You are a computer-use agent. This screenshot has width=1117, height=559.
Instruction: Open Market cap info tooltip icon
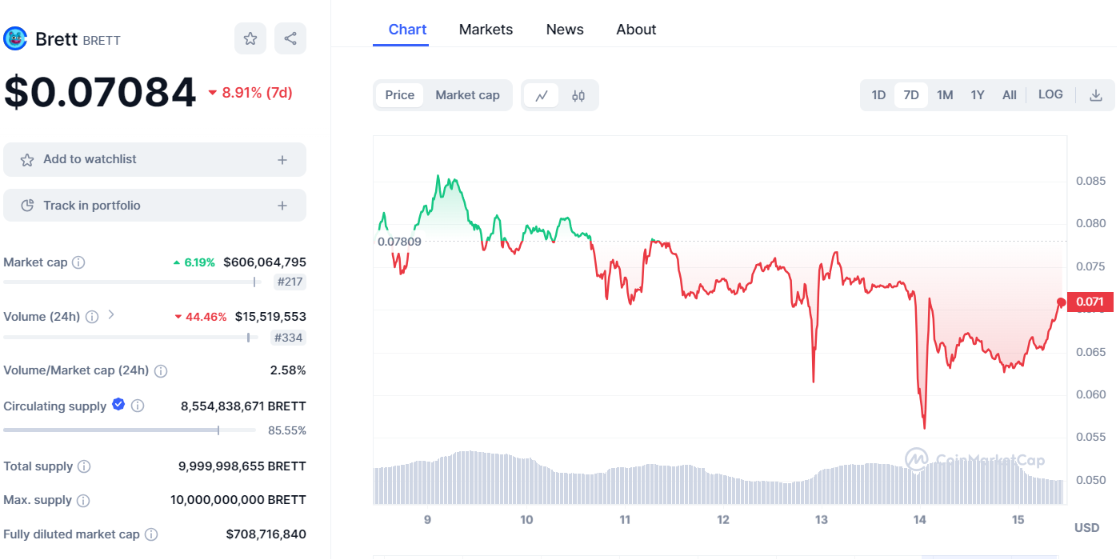pyautogui.click(x=79, y=262)
